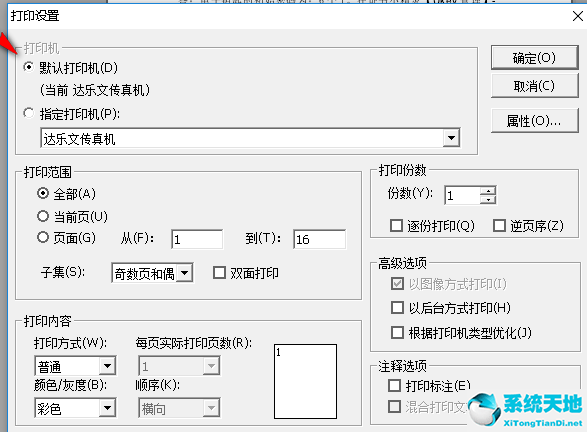This screenshot has width=587, height=432.
Task: Click the (当前 达乐文传真机) text
Action: click(x=95, y=90)
